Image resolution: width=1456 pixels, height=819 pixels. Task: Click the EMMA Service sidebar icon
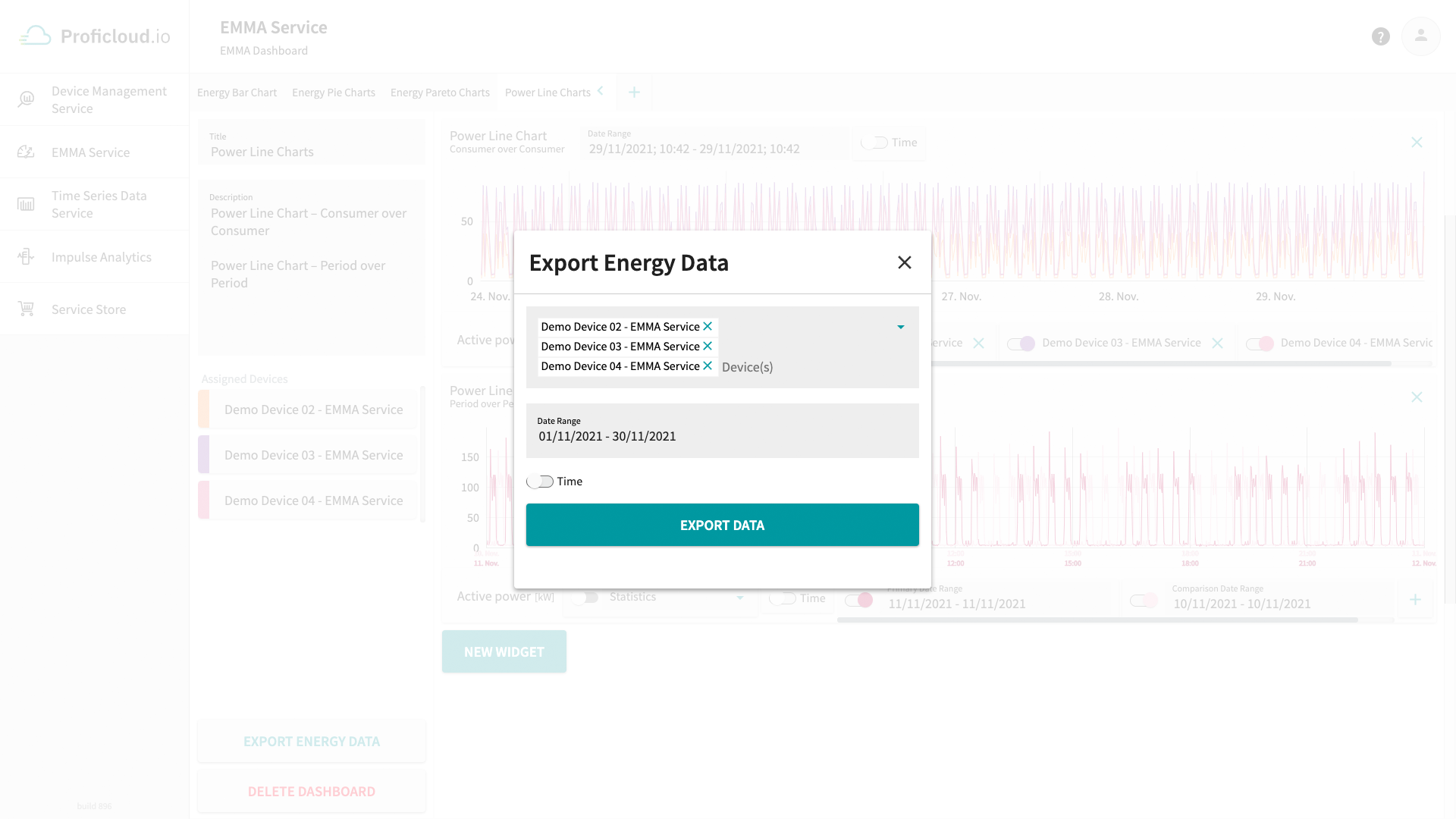(26, 152)
